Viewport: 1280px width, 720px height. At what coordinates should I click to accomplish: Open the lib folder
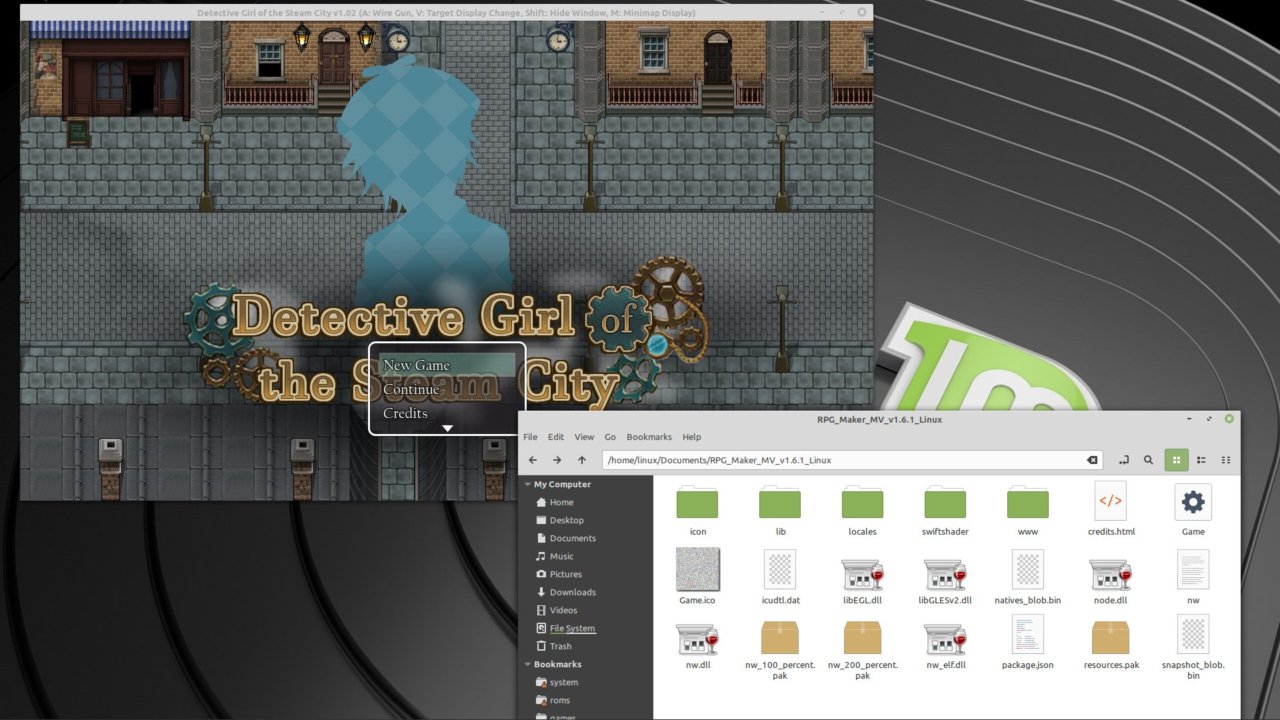click(x=780, y=503)
